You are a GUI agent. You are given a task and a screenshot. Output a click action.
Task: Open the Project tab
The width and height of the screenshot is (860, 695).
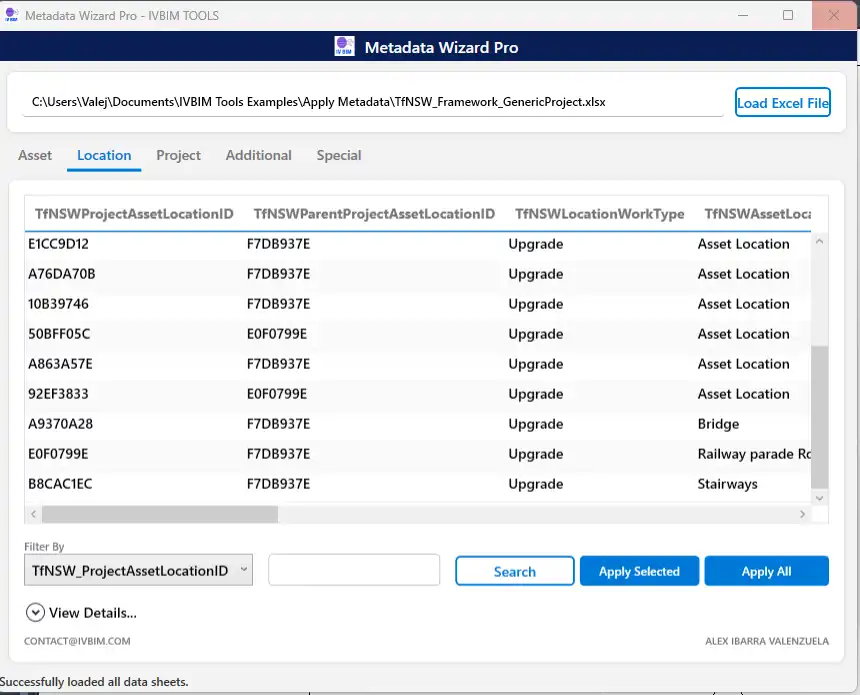(x=178, y=155)
